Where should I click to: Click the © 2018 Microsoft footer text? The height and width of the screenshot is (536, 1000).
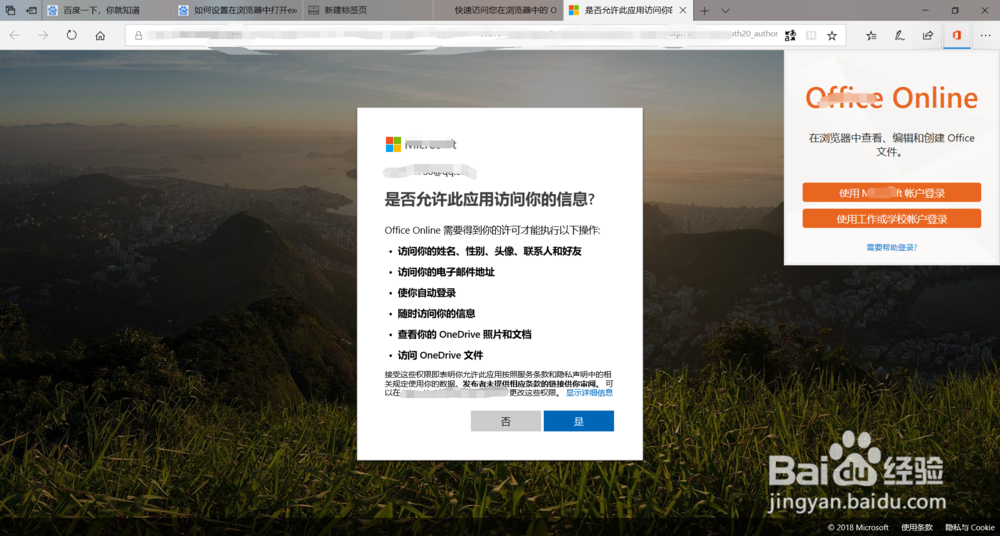coord(858,527)
